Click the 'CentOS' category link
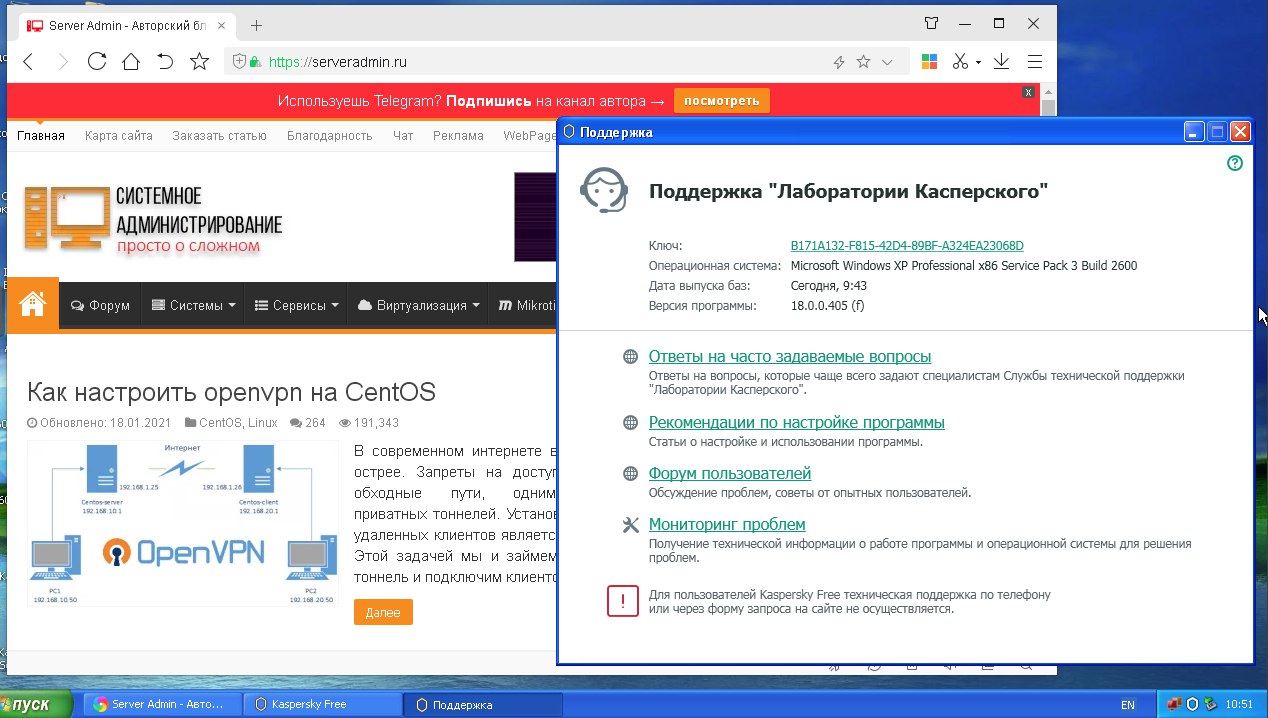Image resolution: width=1268 pixels, height=718 pixels. coord(221,423)
